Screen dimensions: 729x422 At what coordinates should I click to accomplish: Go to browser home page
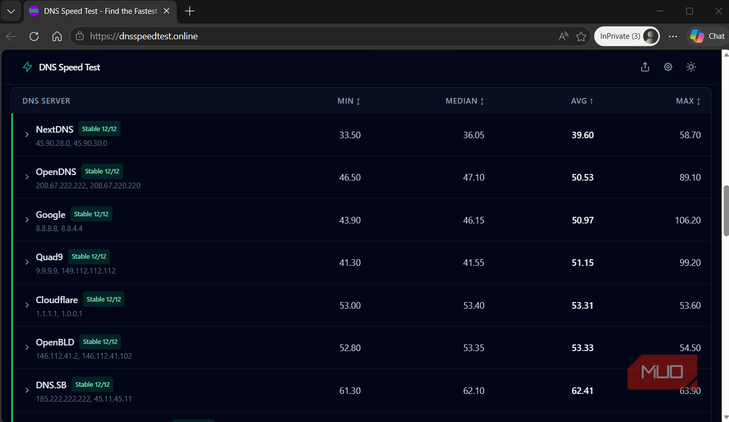pyautogui.click(x=57, y=36)
